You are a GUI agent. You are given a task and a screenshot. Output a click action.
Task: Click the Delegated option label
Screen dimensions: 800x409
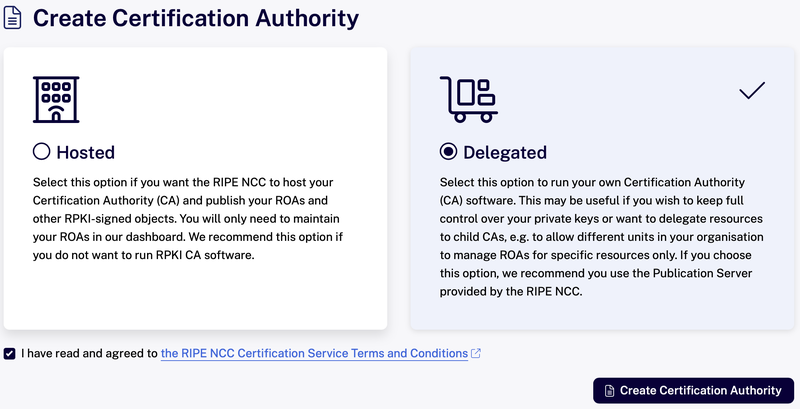click(x=505, y=152)
